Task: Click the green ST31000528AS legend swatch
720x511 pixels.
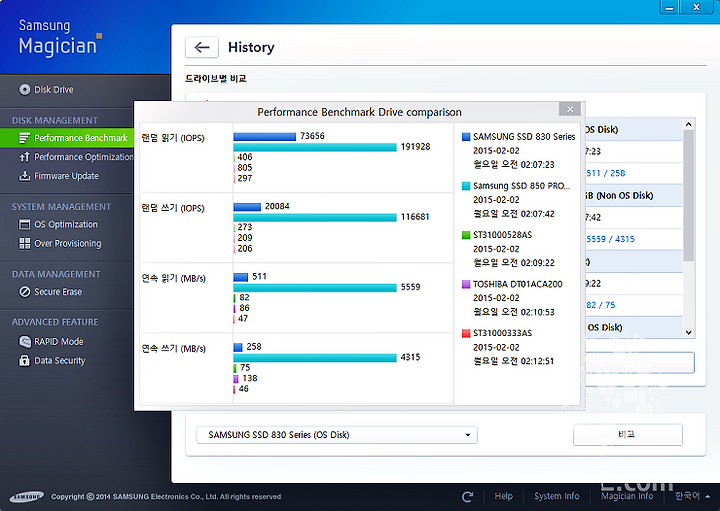Action: (466, 235)
